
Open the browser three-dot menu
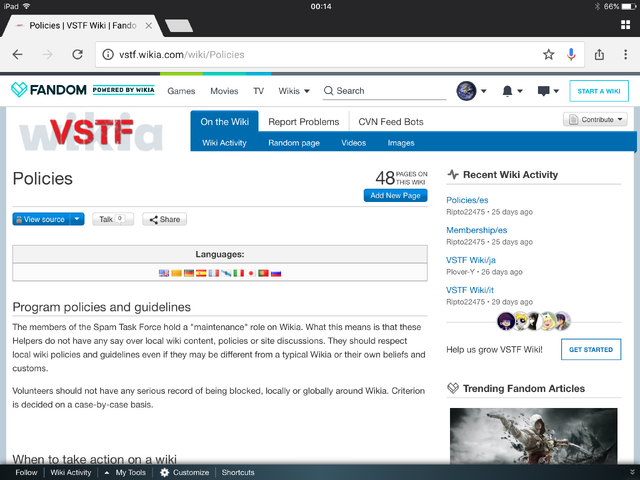(625, 54)
